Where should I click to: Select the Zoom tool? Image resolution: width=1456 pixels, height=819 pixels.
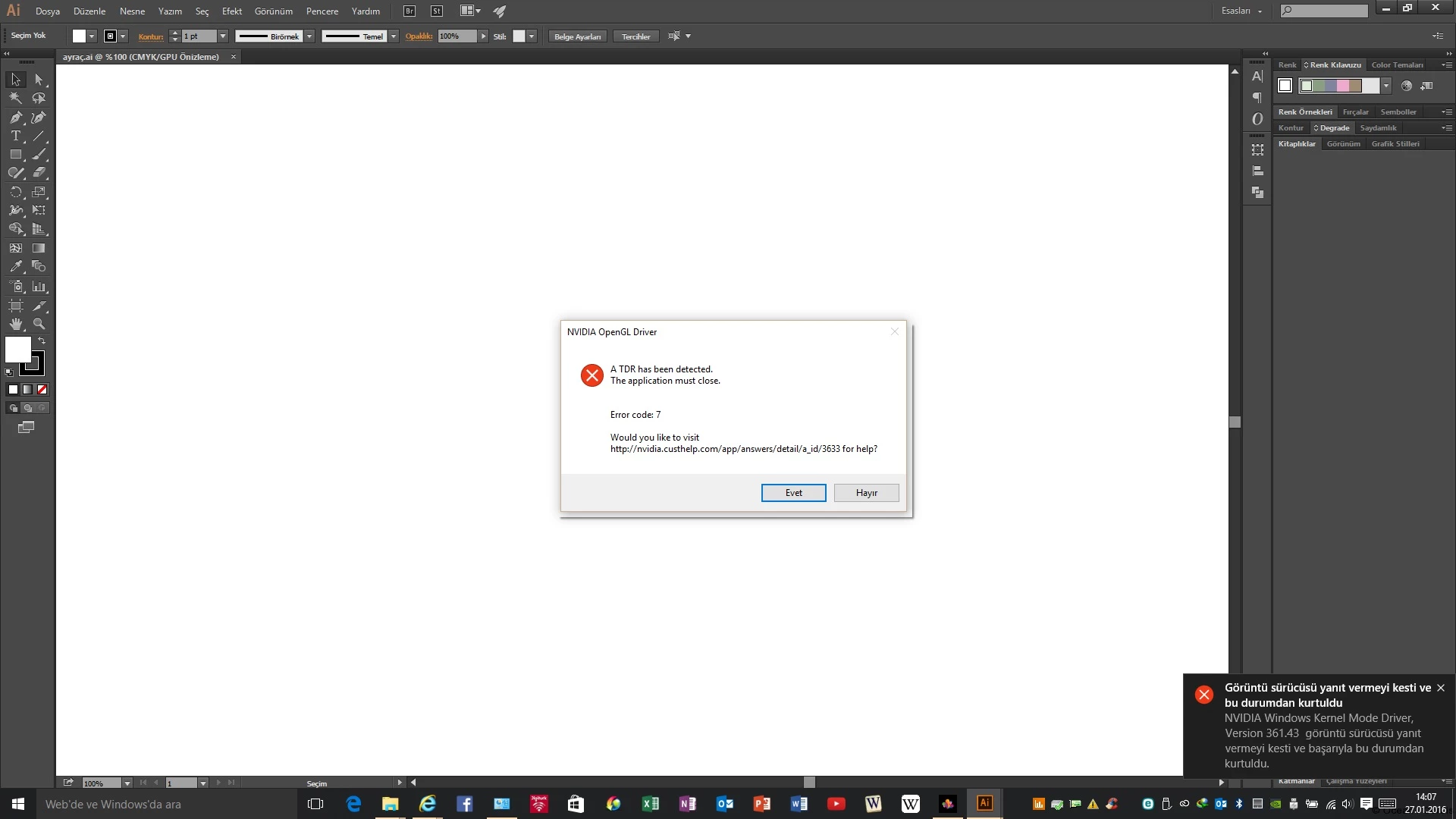(x=39, y=324)
